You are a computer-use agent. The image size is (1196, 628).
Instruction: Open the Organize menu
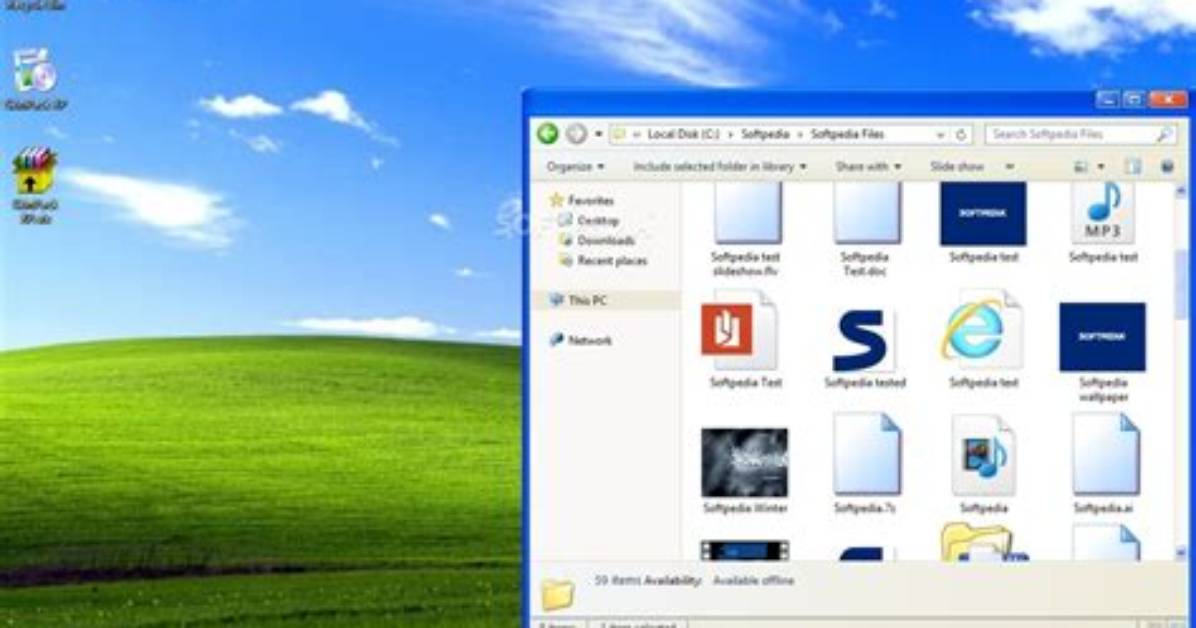pos(575,166)
